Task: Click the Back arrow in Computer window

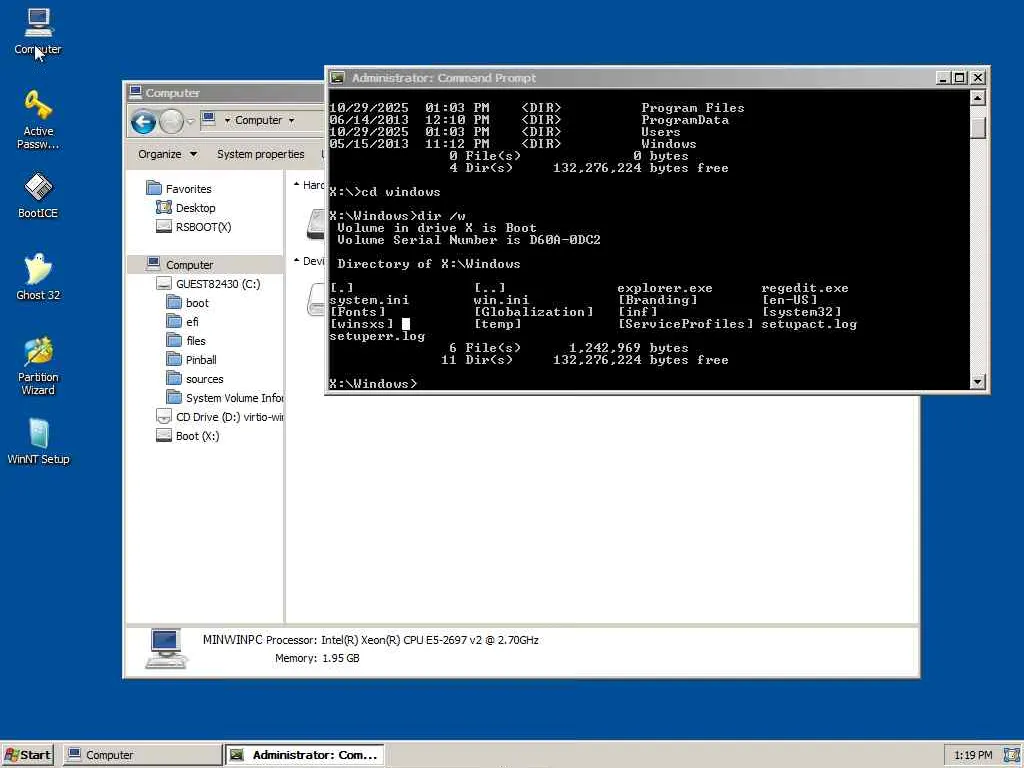Action: coord(144,121)
